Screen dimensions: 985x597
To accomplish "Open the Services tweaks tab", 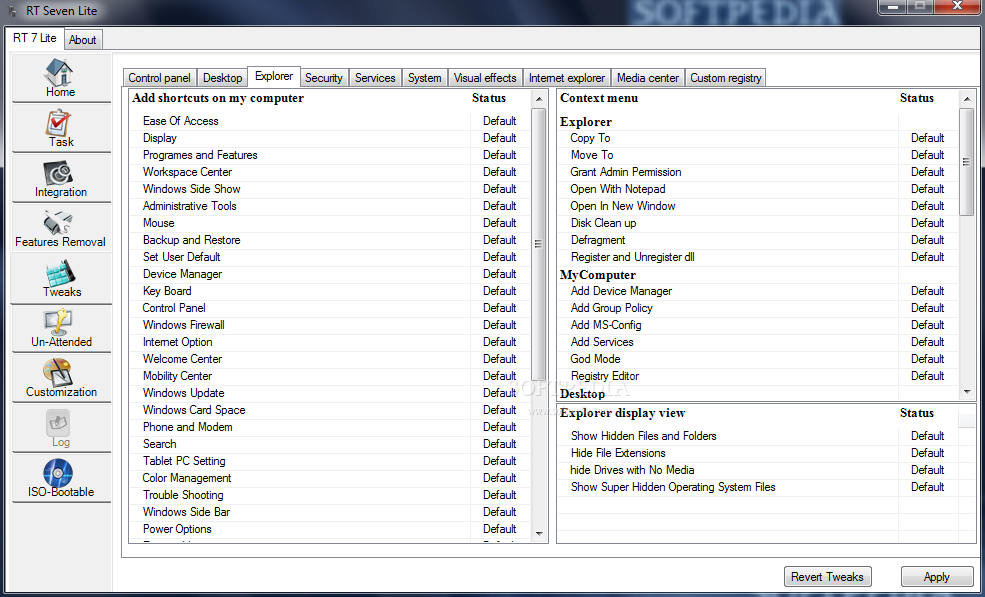I will click(375, 77).
